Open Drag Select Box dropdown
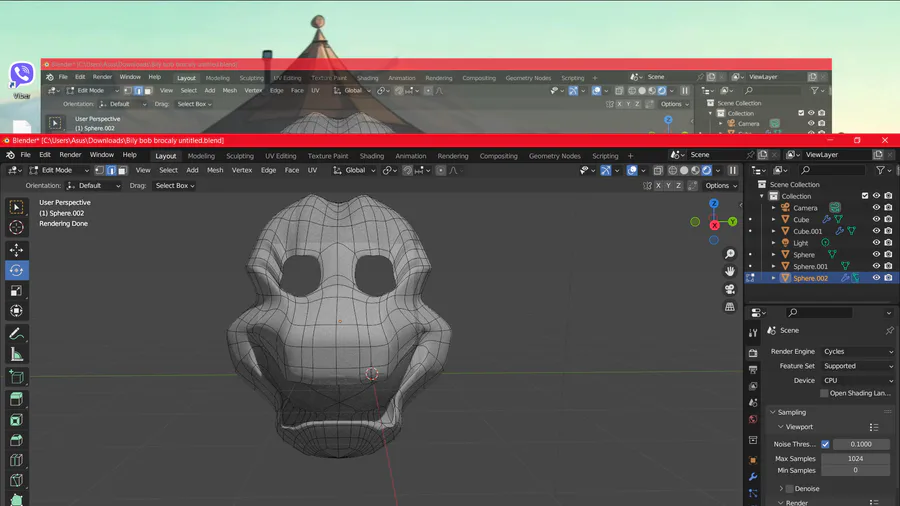The image size is (900, 506). 174,186
